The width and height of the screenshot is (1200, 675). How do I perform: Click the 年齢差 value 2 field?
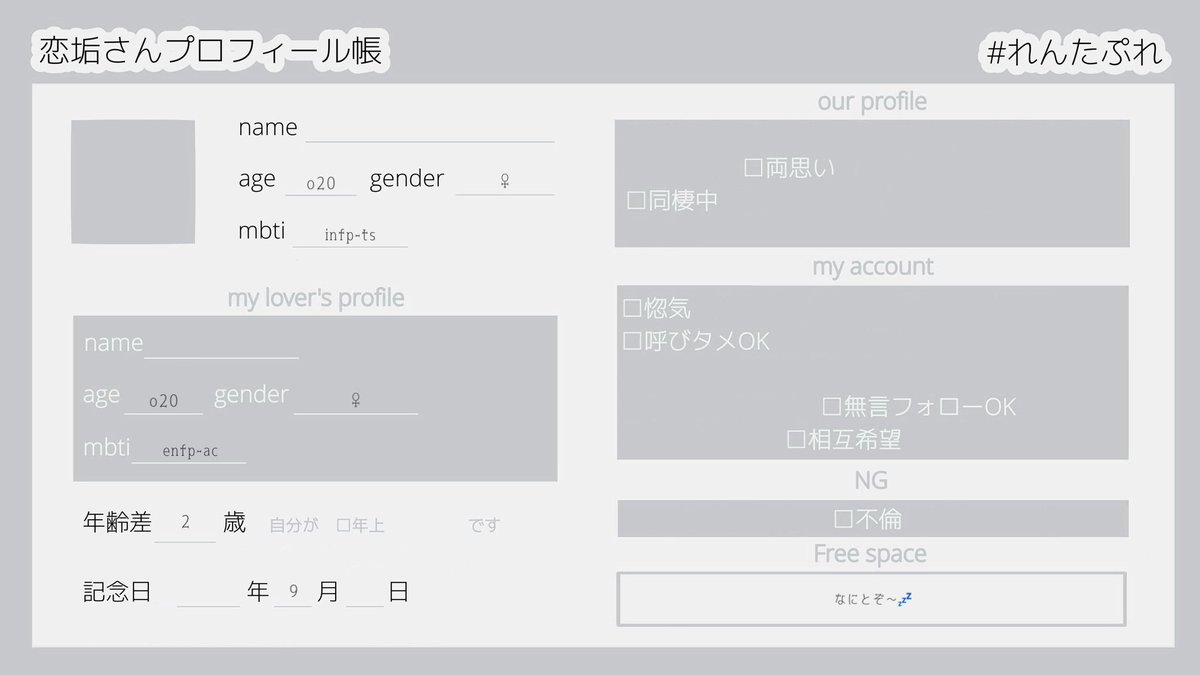tap(185, 523)
